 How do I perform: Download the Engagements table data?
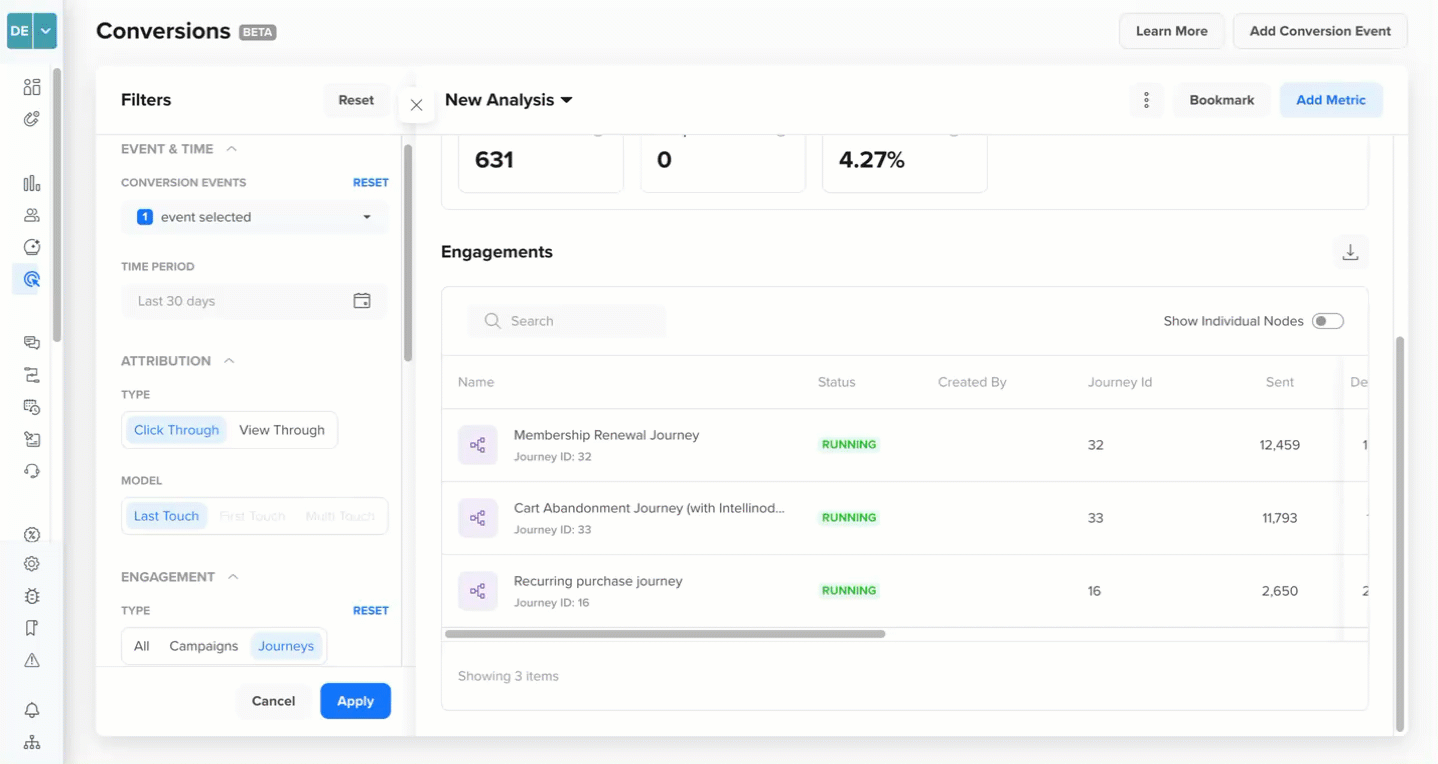point(1350,252)
